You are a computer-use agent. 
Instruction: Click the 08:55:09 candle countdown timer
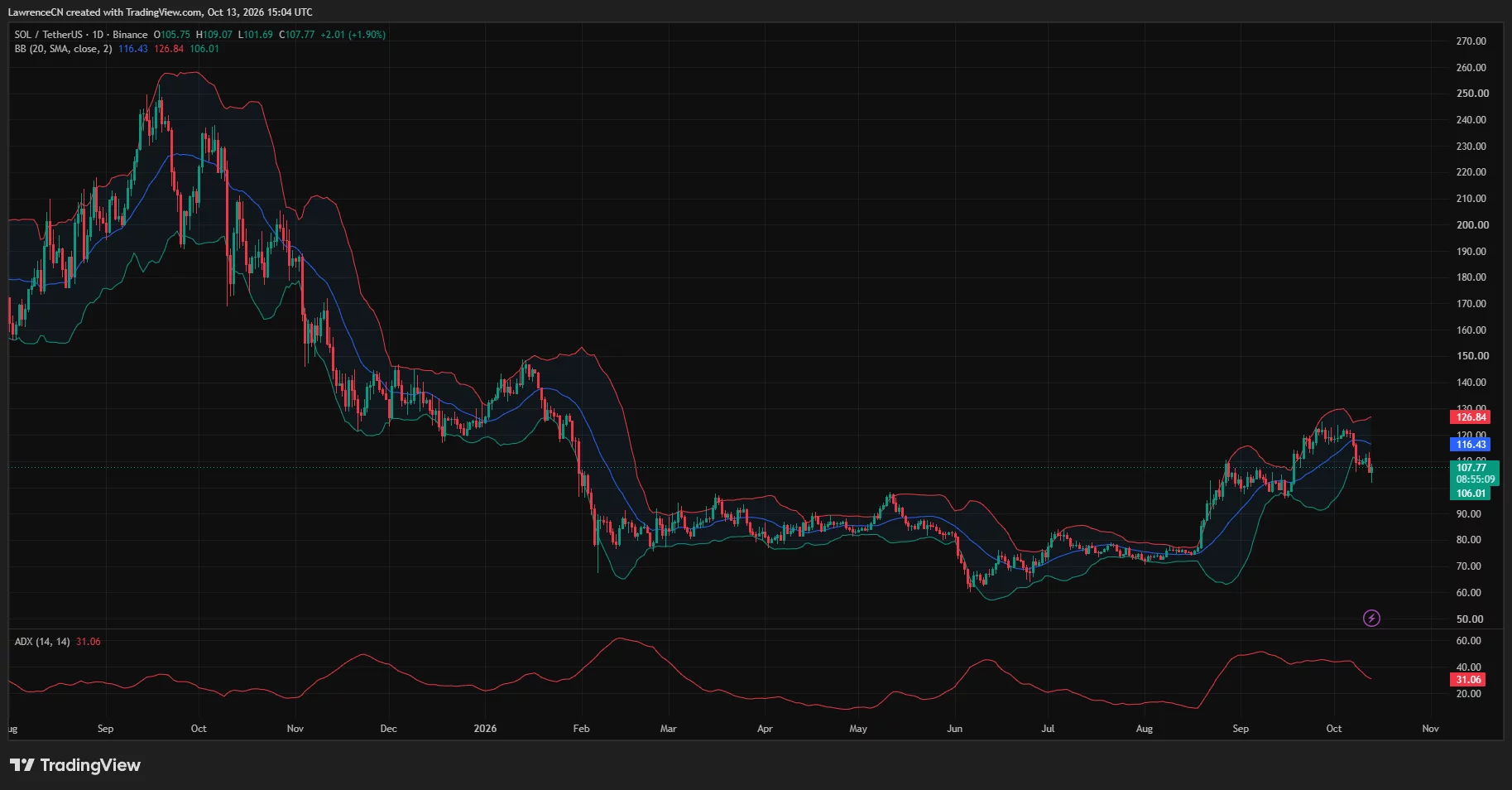(x=1475, y=479)
